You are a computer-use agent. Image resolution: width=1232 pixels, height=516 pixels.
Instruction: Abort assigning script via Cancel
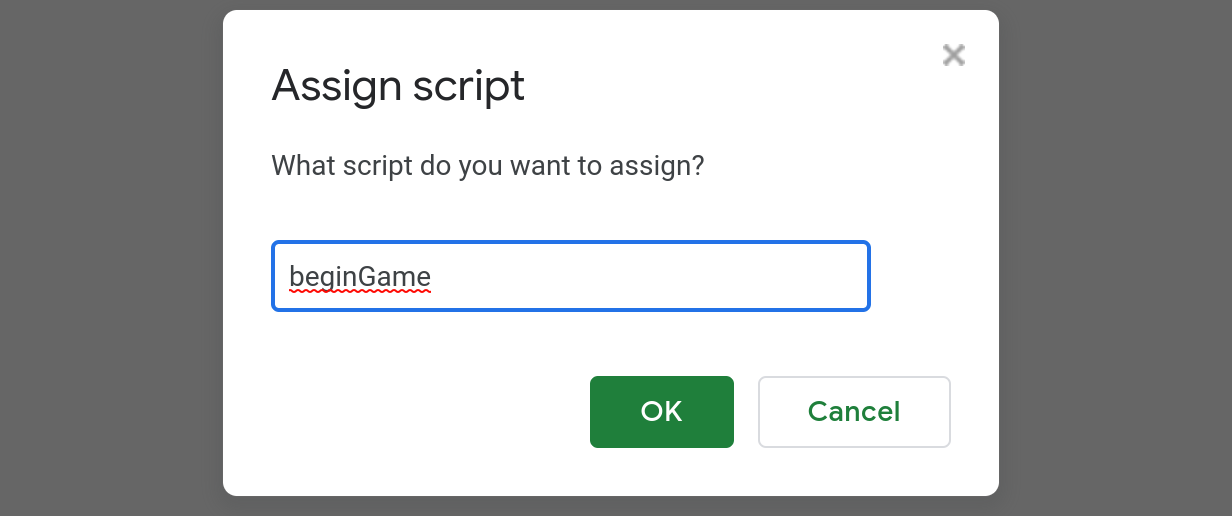(854, 412)
